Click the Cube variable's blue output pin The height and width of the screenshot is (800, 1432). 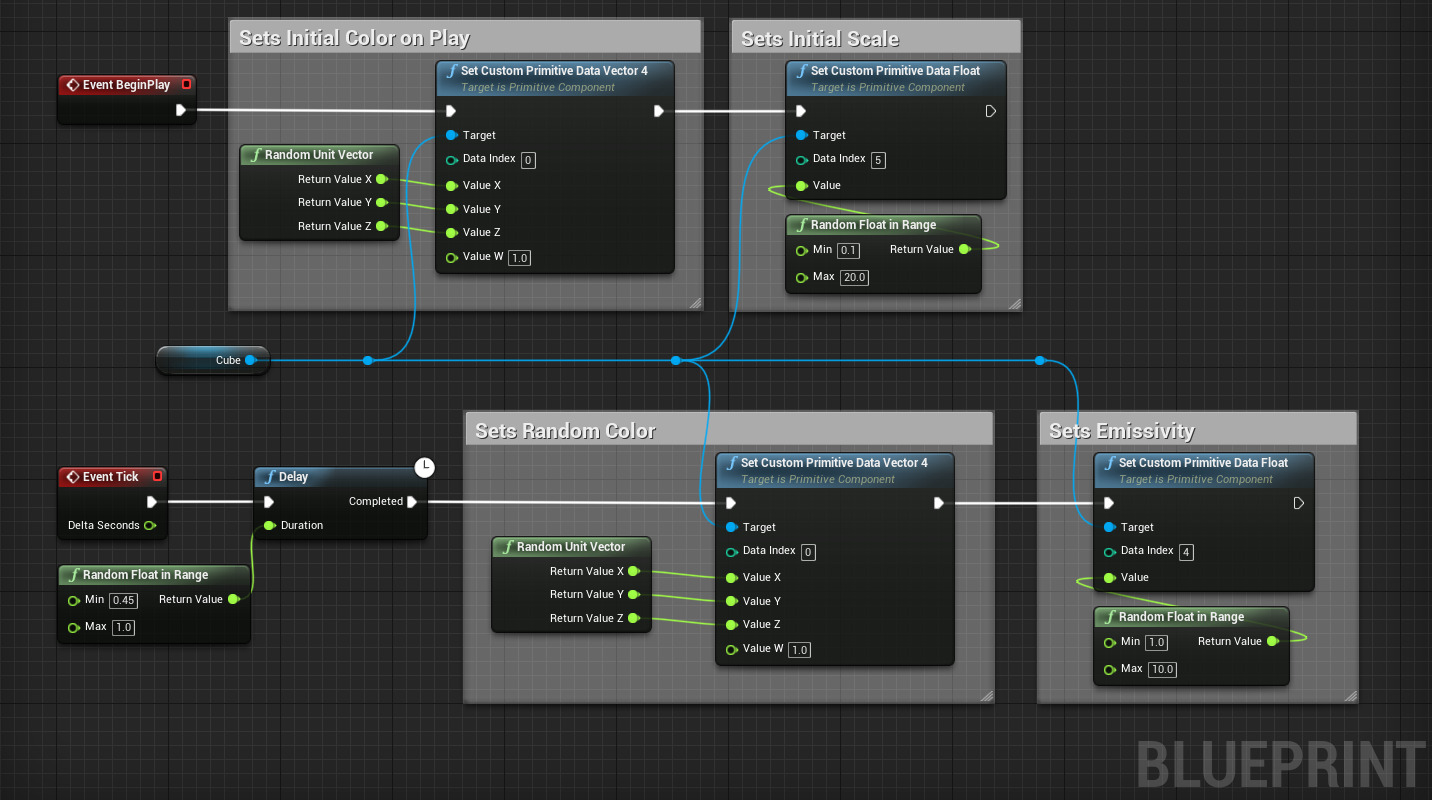(250, 360)
